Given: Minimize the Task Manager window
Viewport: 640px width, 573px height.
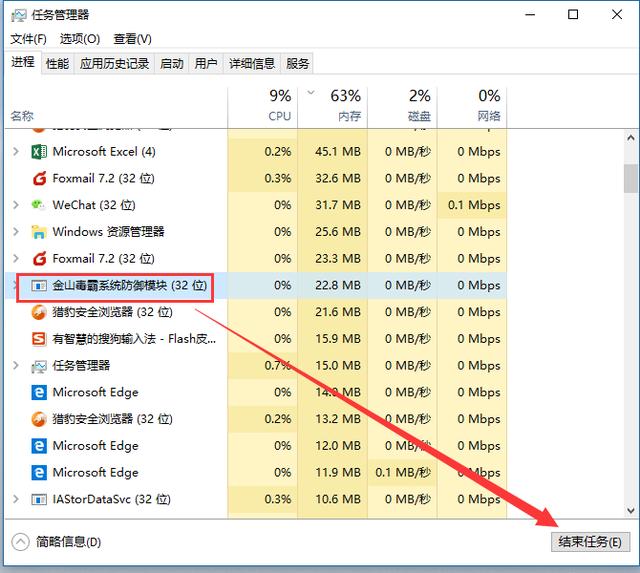Looking at the screenshot, I should pos(530,15).
